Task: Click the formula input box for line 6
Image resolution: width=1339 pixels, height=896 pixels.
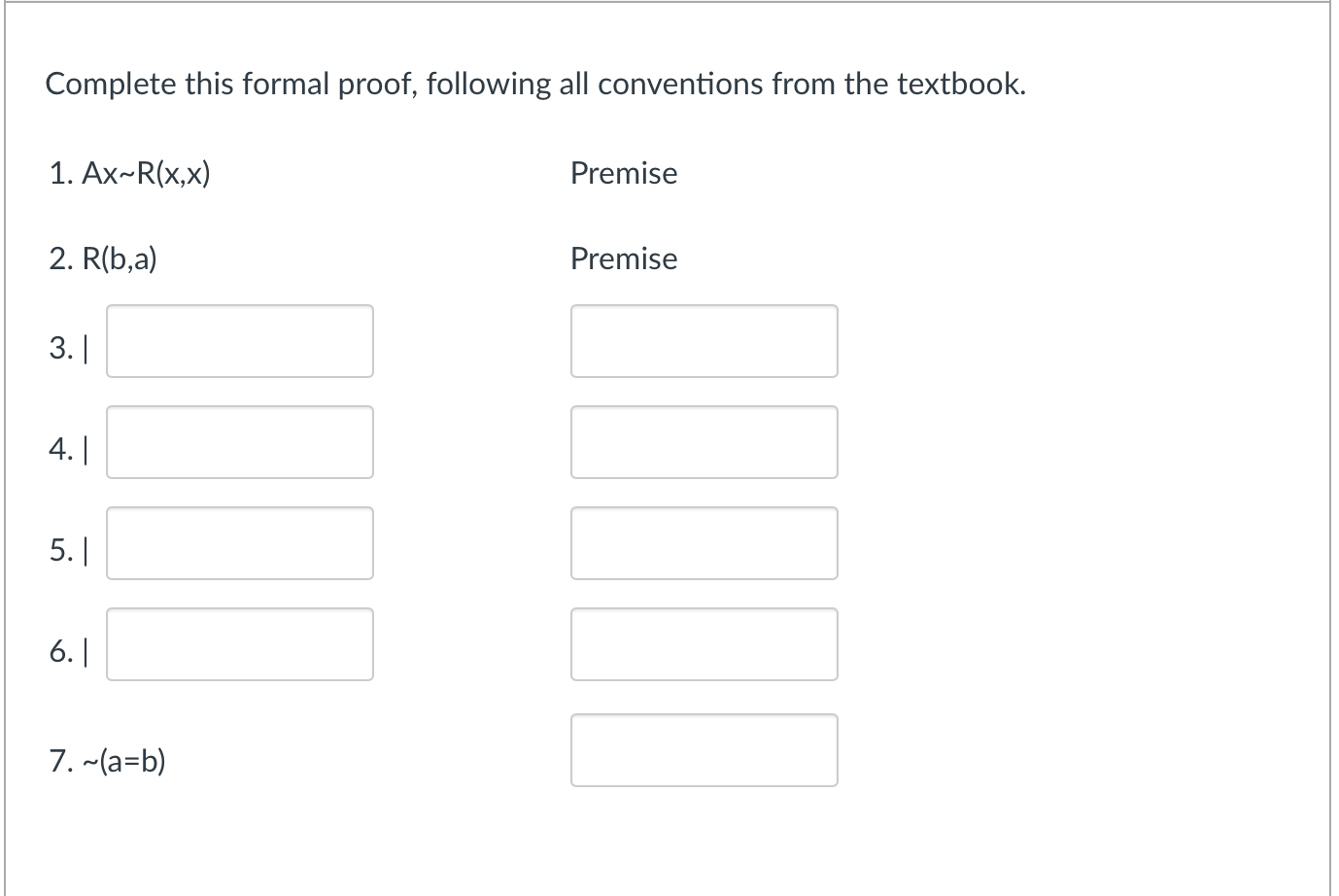Action: coord(239,644)
